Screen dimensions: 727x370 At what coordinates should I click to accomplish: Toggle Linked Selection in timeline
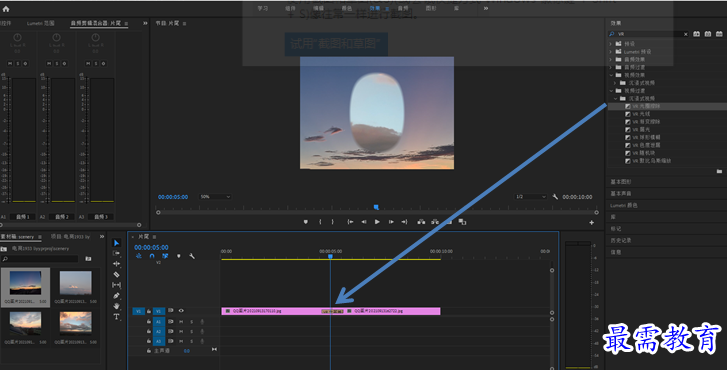coord(165,256)
